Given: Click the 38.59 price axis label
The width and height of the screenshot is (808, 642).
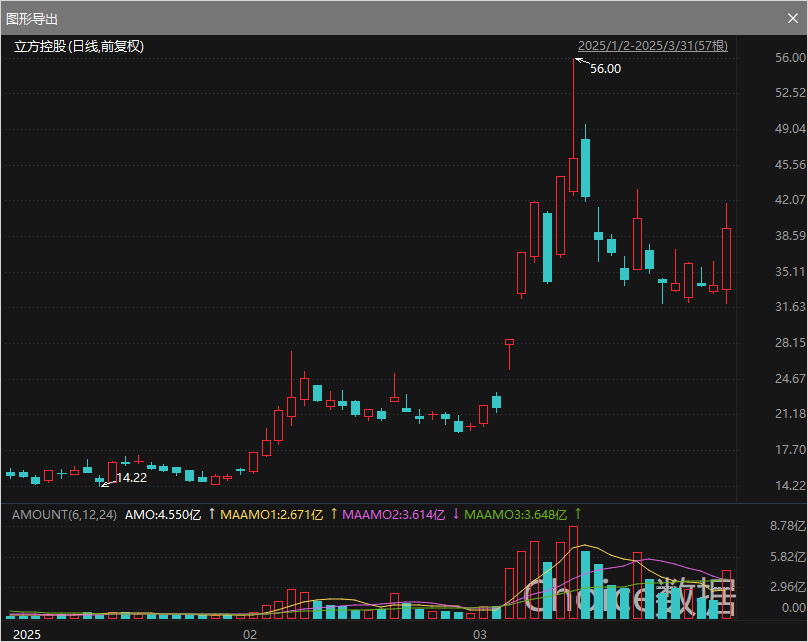Looking at the screenshot, I should click(x=790, y=236).
